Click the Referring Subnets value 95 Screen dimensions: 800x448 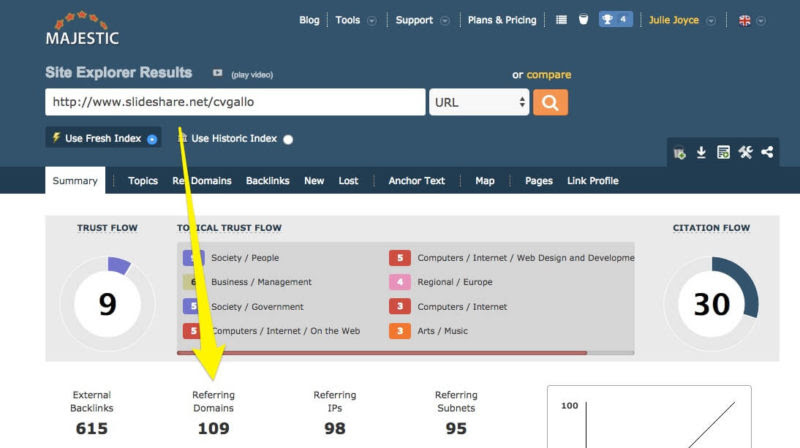pyautogui.click(x=456, y=429)
